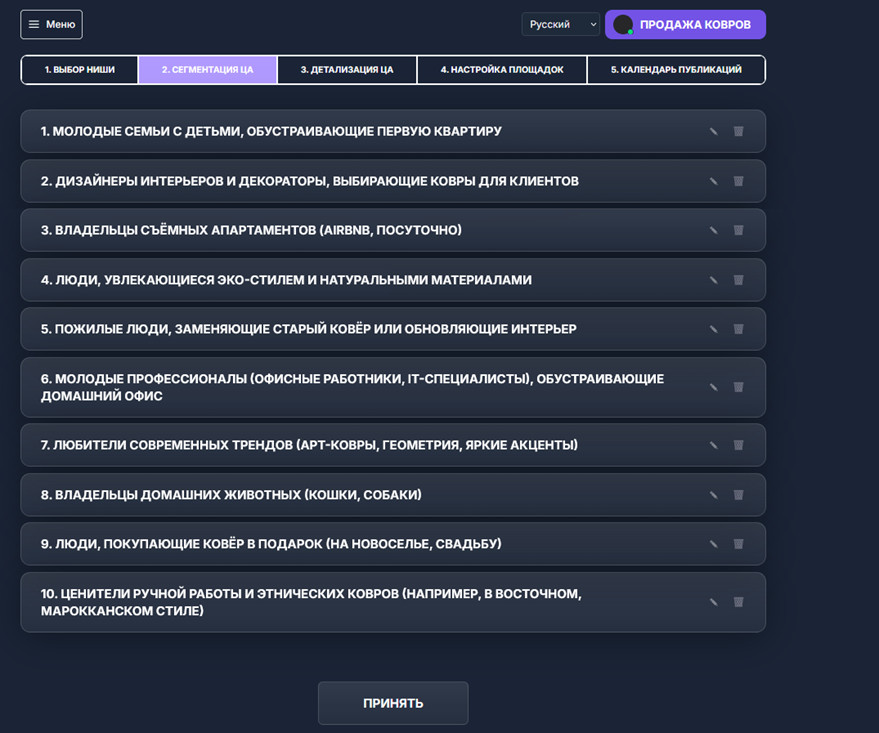Click the ПРОДАЖА КОВРОВ project label
This screenshot has width=879, height=733.
point(695,25)
